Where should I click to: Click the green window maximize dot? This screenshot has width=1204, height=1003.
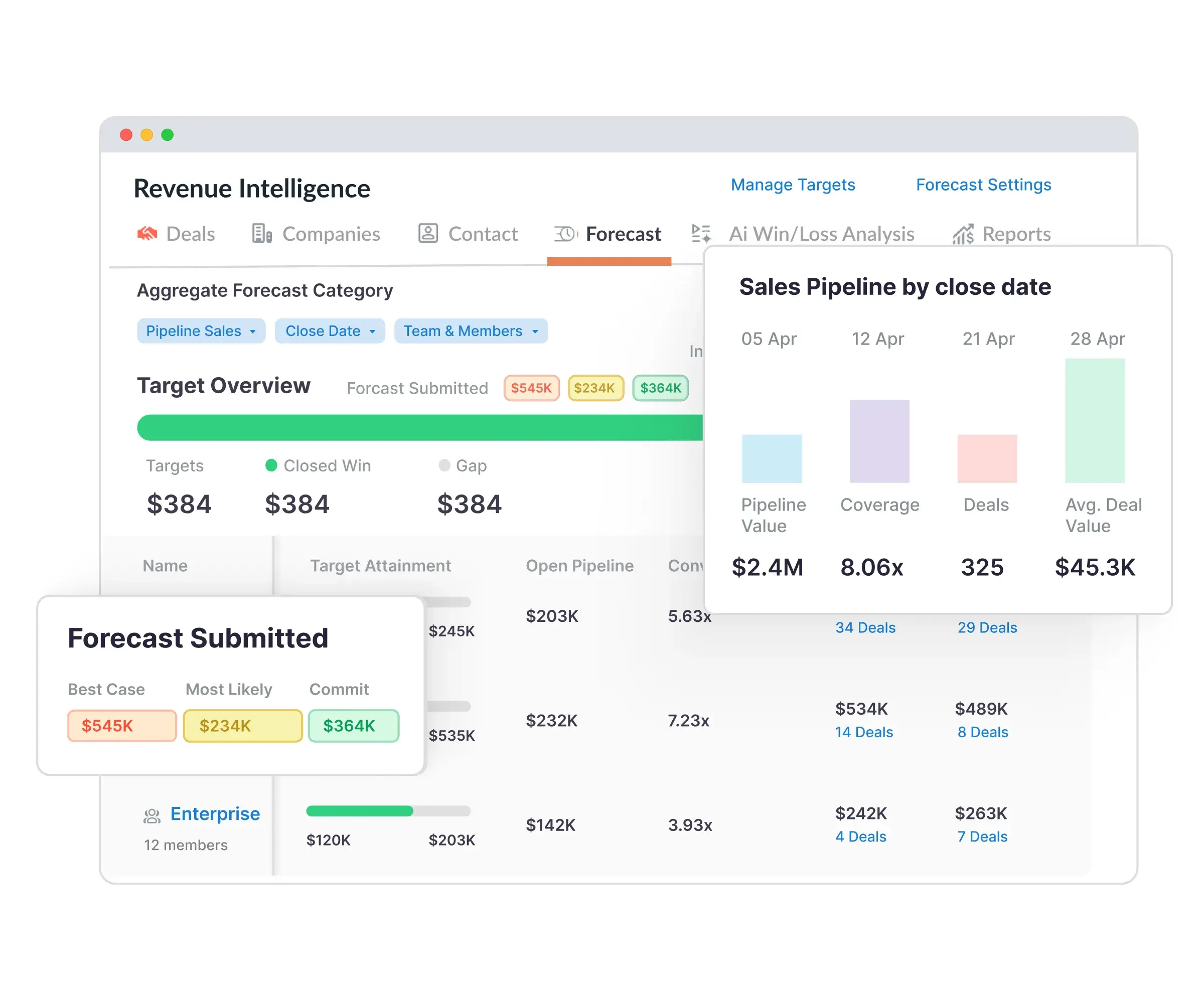tap(168, 135)
